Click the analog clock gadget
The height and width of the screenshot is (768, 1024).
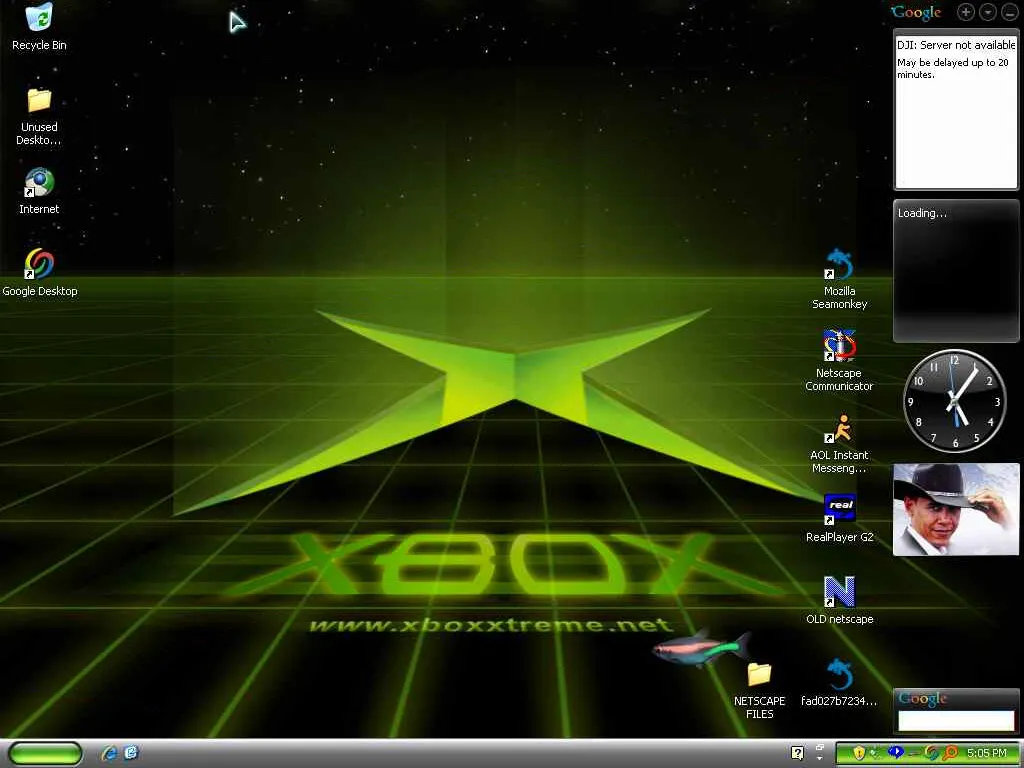click(x=955, y=400)
